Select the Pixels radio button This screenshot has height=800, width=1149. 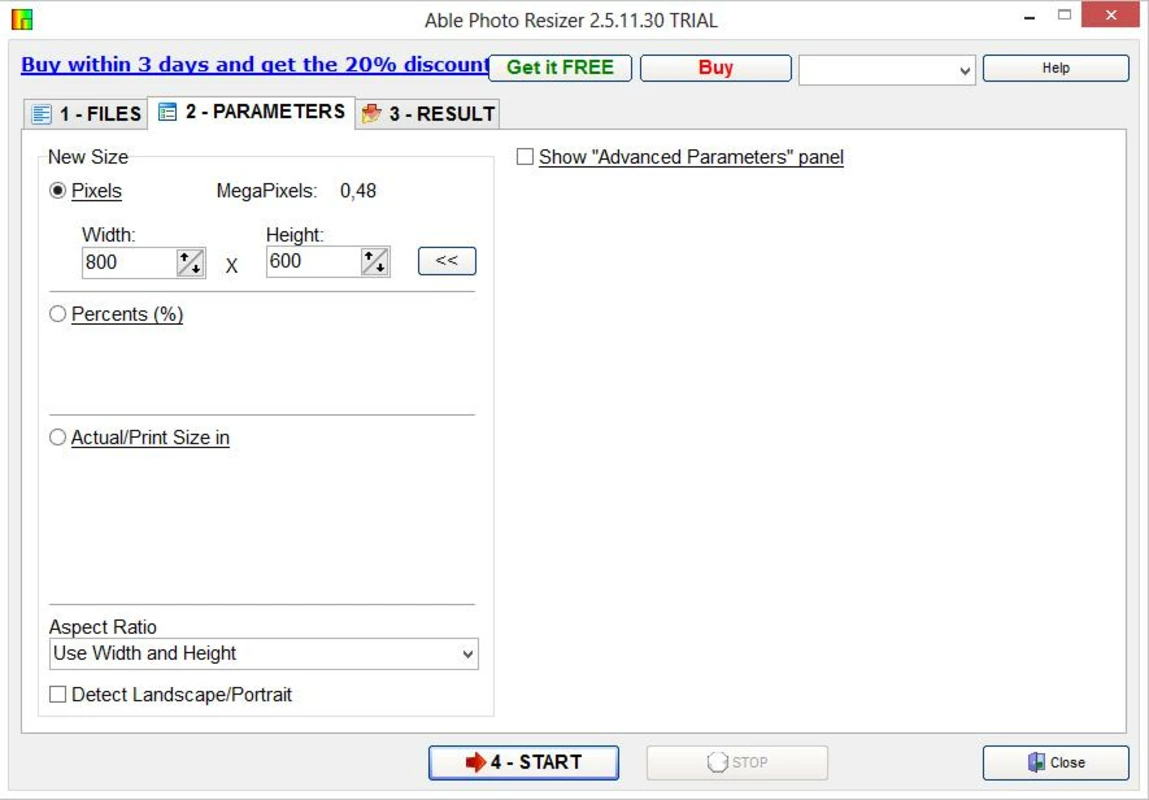57,190
